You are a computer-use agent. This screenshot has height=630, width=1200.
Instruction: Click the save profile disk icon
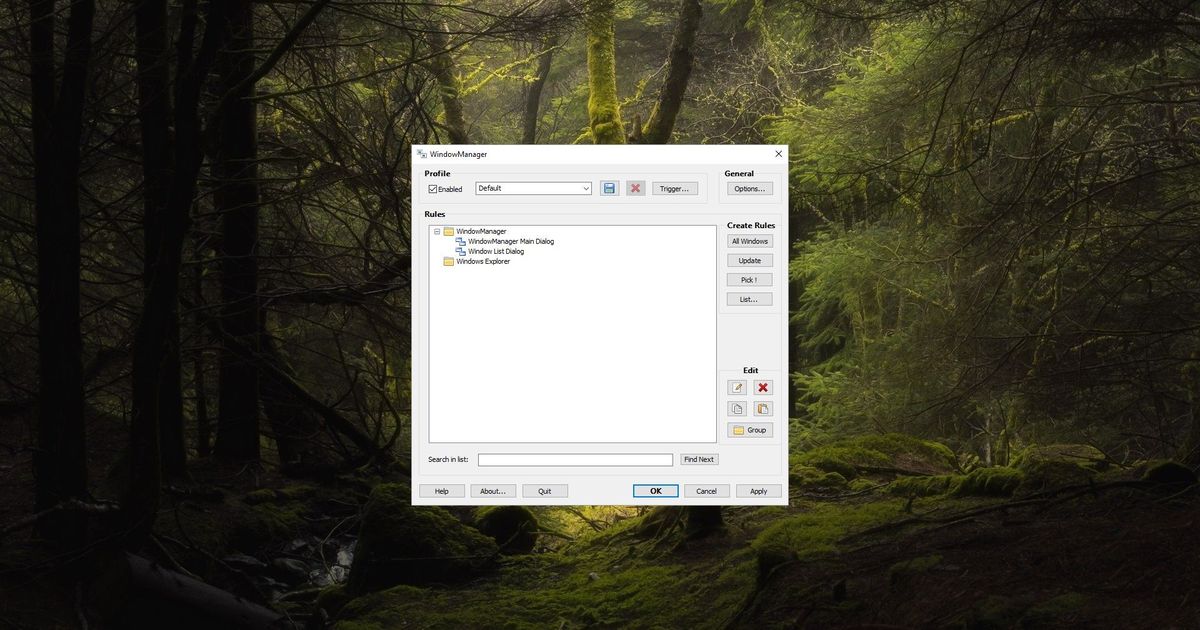pyautogui.click(x=610, y=188)
